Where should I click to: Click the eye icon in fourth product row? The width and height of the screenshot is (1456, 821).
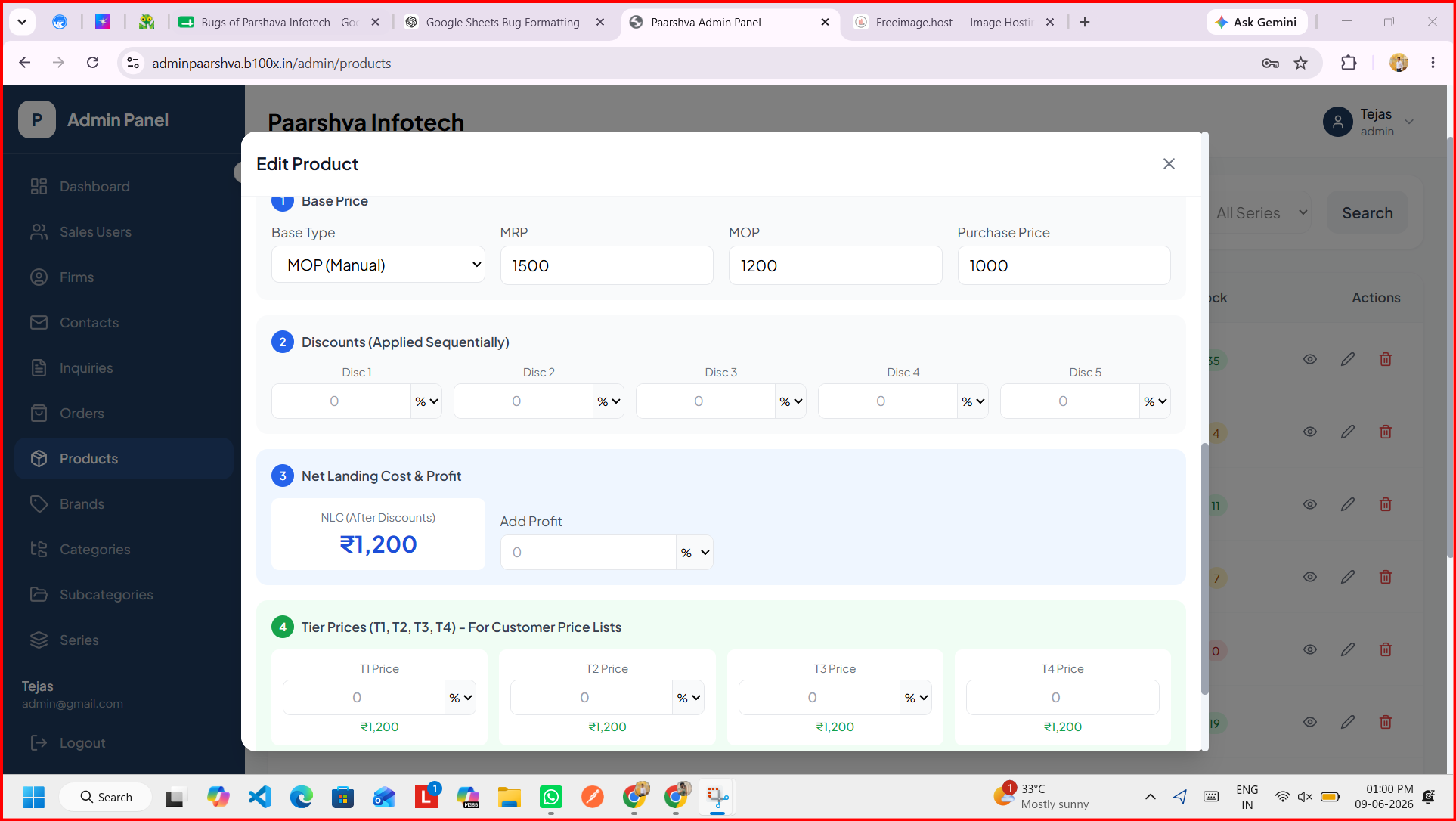1310,577
